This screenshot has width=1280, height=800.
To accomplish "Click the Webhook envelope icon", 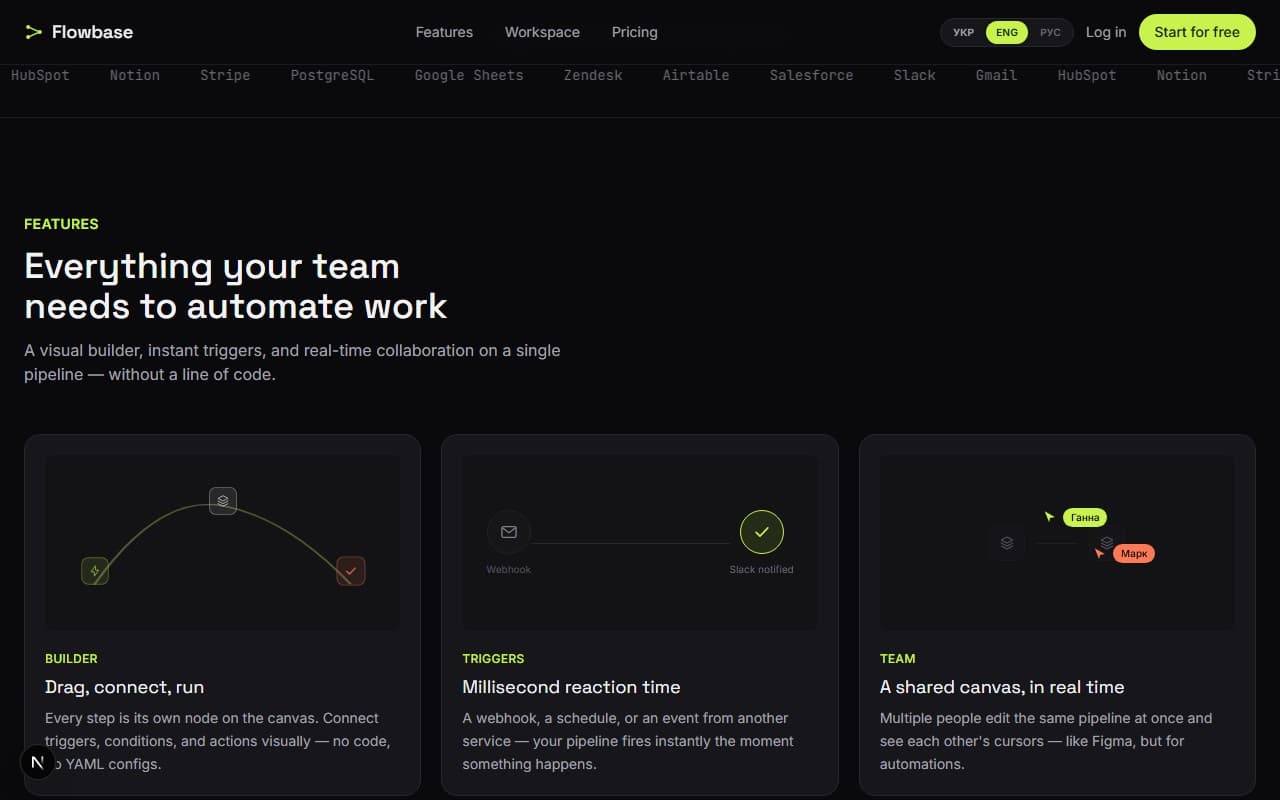I will coord(509,532).
